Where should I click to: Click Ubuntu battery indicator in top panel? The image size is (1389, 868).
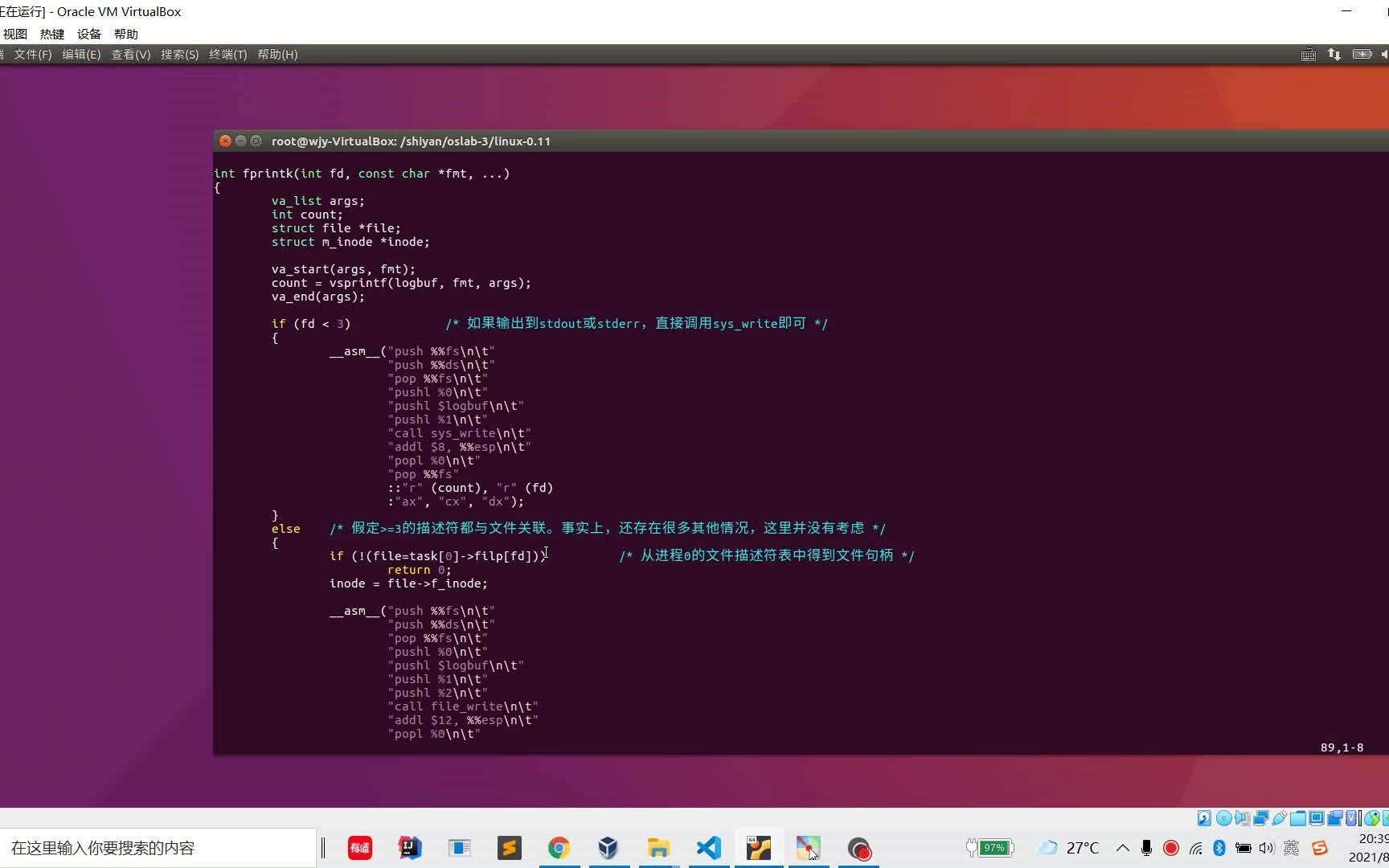pyautogui.click(x=1362, y=55)
